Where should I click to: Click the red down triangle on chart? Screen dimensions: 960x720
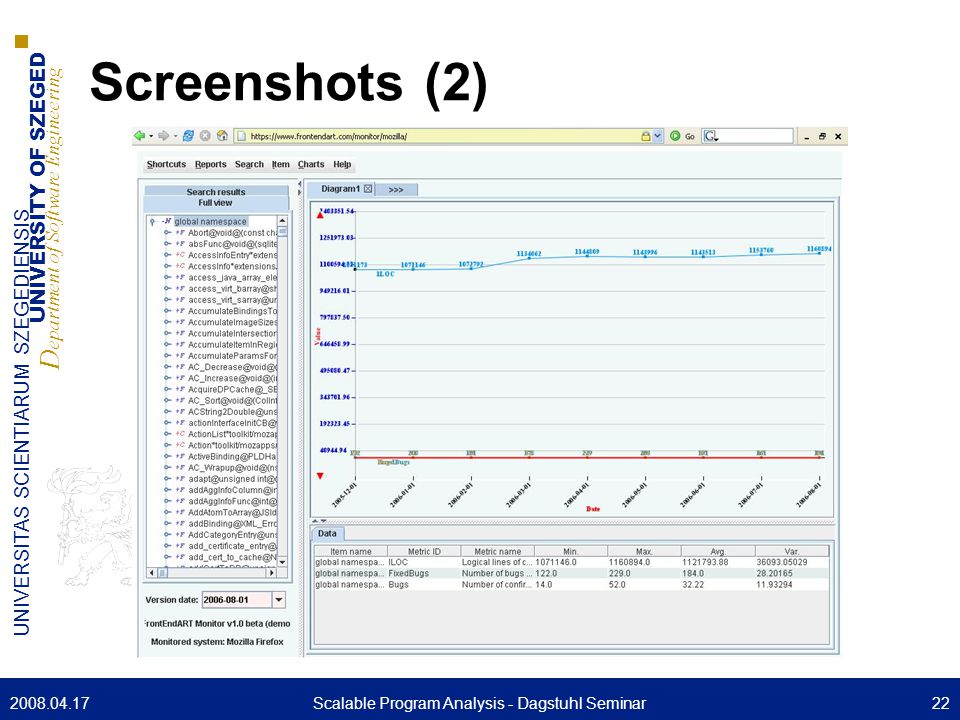click(x=320, y=476)
